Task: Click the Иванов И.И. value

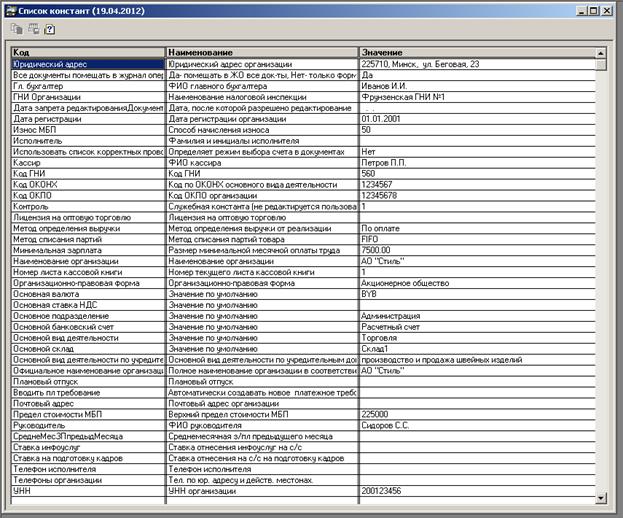Action: tap(384, 86)
